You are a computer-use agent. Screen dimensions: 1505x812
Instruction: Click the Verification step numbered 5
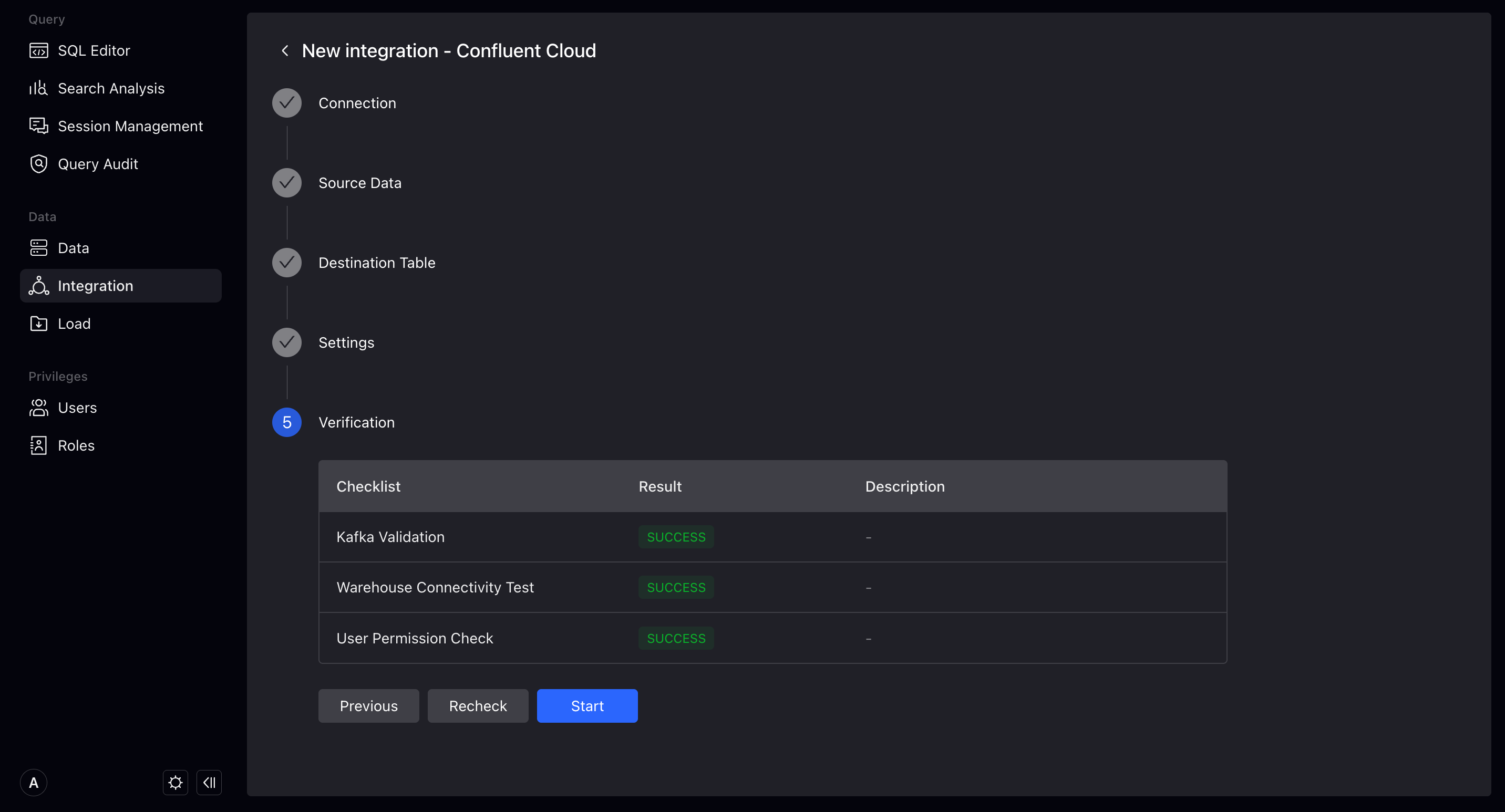pyautogui.click(x=286, y=422)
